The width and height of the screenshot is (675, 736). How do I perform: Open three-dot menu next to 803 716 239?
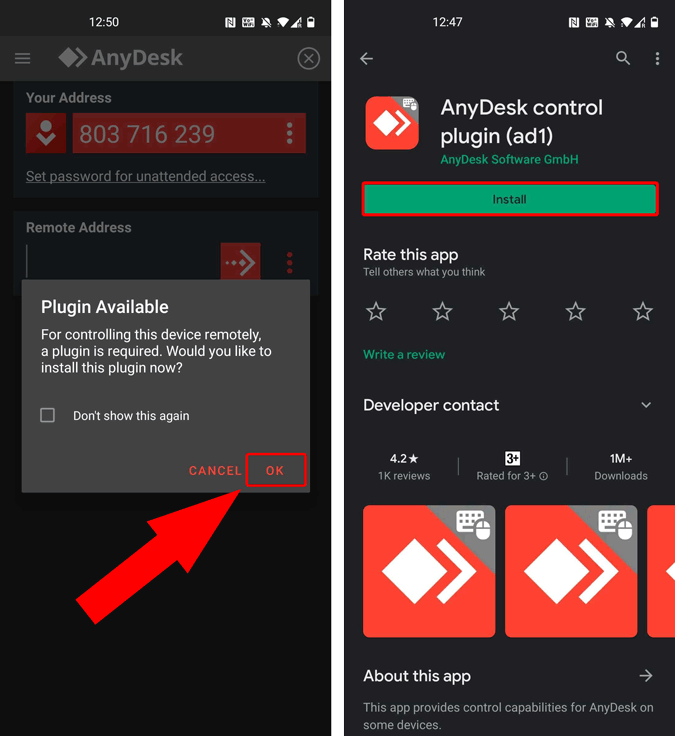[290, 133]
